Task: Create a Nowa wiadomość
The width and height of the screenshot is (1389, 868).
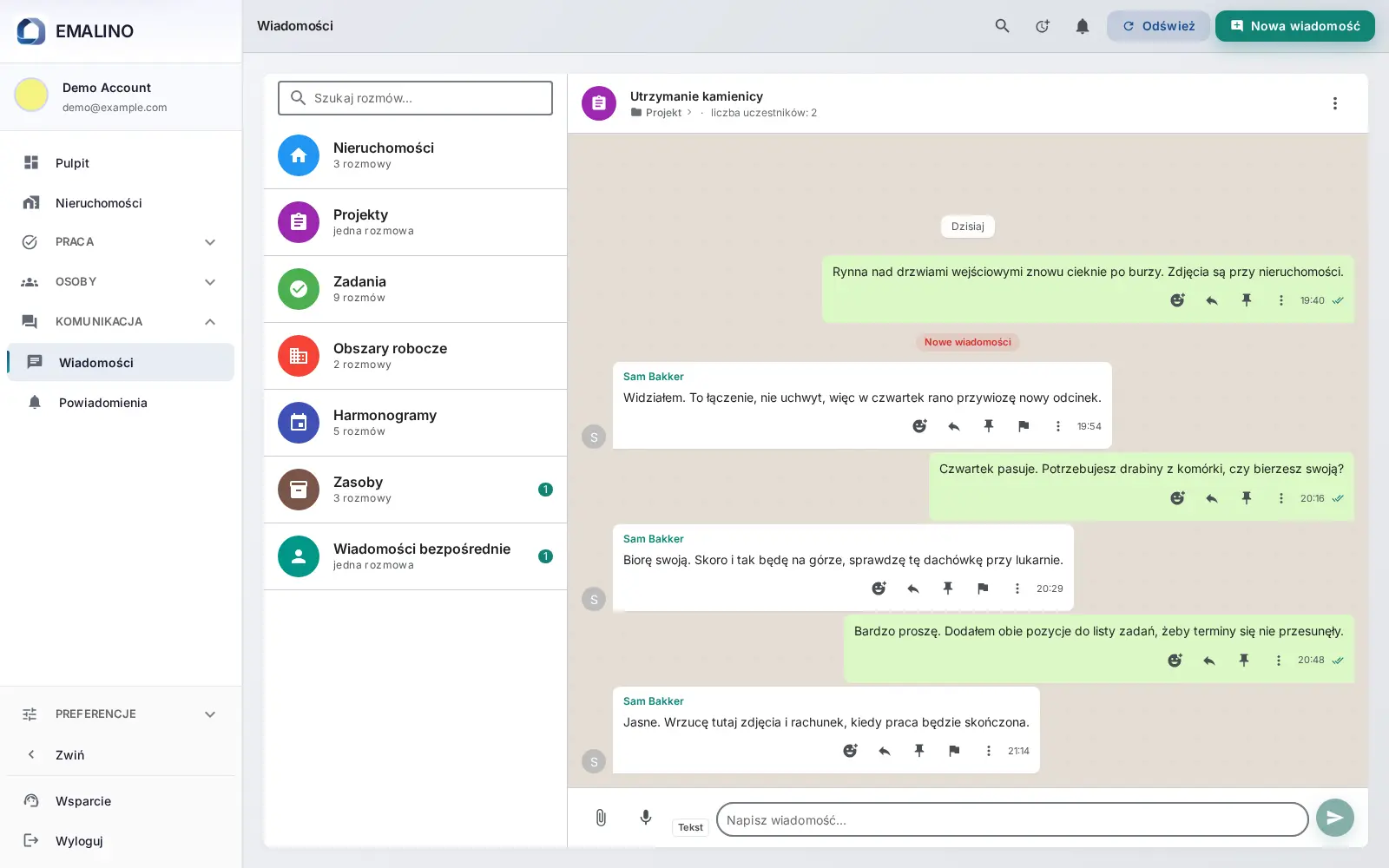Action: click(x=1294, y=26)
